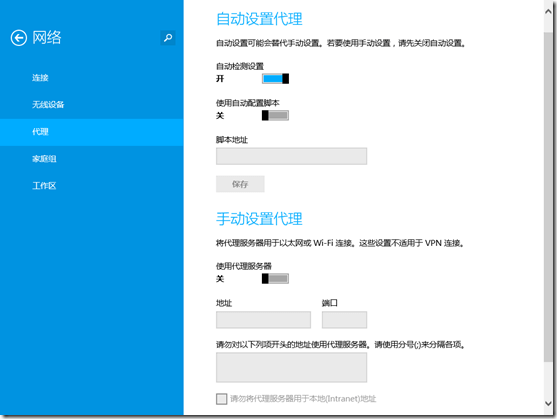Screen dimensions: 557x419
Task: Open the search magnifier icon
Action: (x=168, y=37)
